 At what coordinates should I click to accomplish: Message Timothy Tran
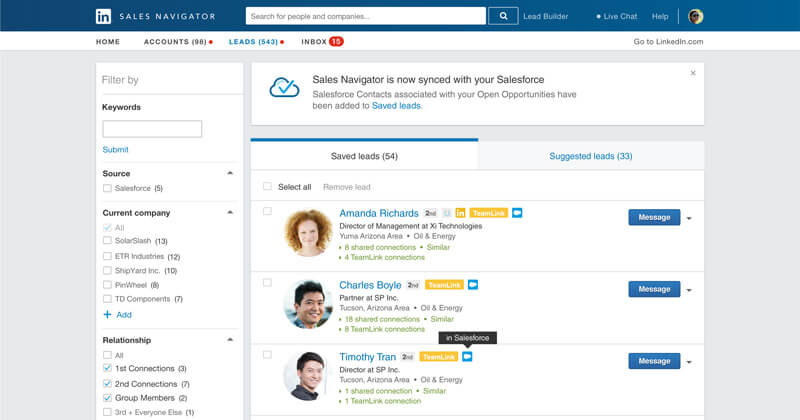654,361
